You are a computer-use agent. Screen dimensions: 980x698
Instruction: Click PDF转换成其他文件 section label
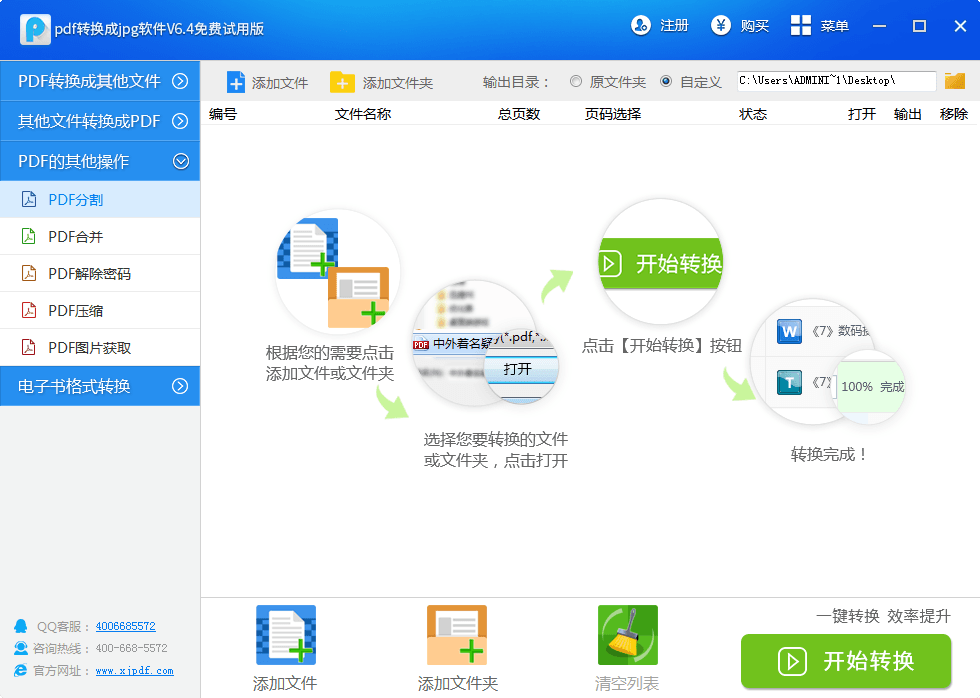coord(89,81)
